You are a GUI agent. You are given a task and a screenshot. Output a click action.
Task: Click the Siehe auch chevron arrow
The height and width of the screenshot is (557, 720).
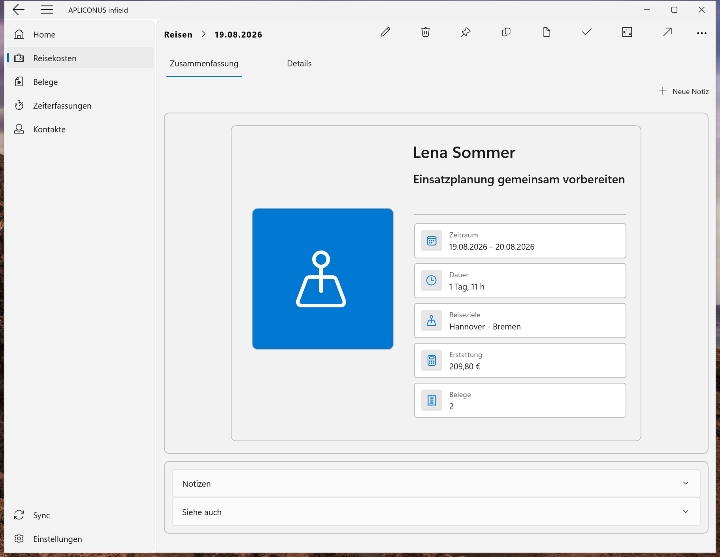(x=686, y=512)
